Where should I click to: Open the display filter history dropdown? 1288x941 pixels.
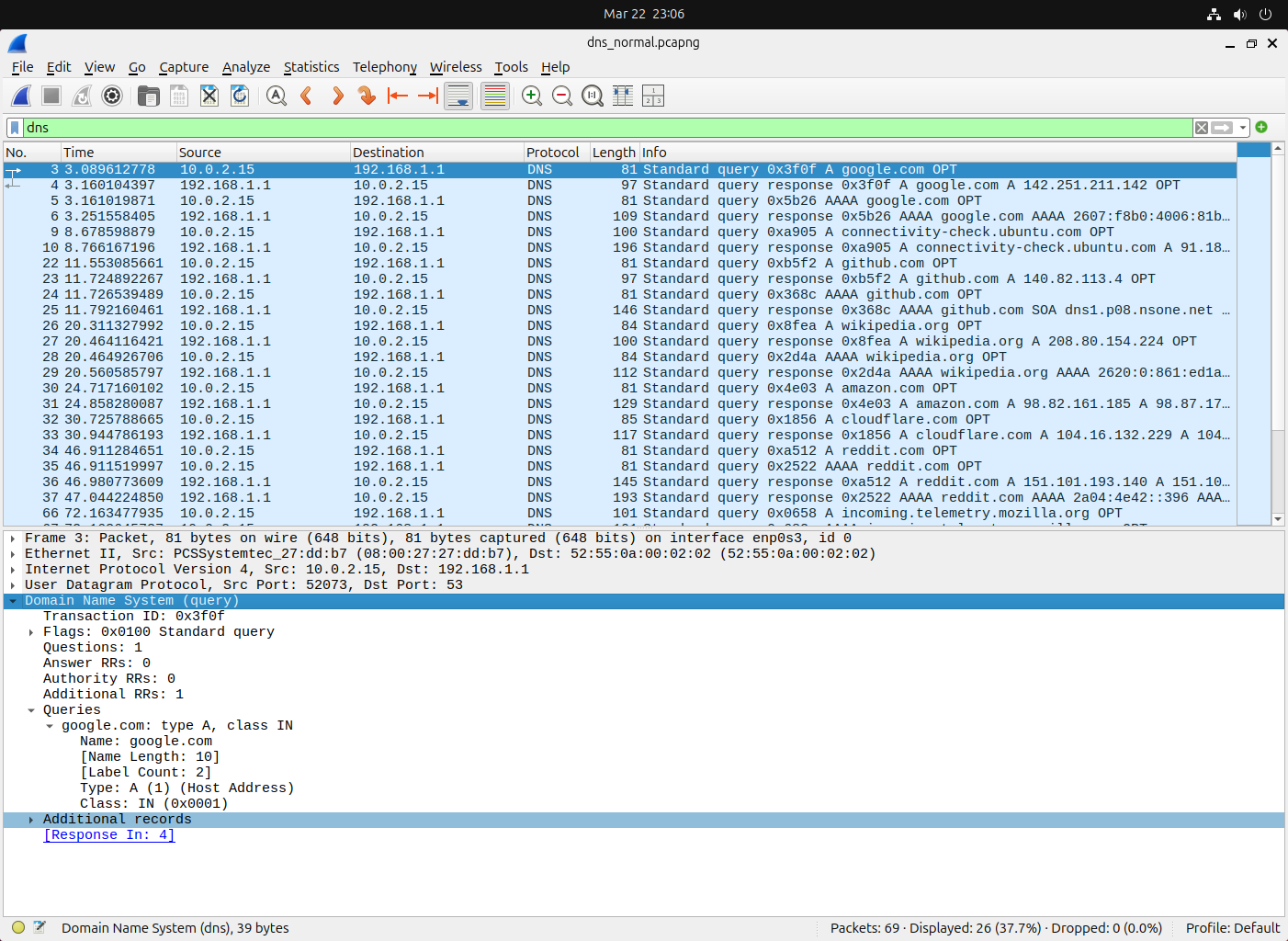coord(1243,128)
